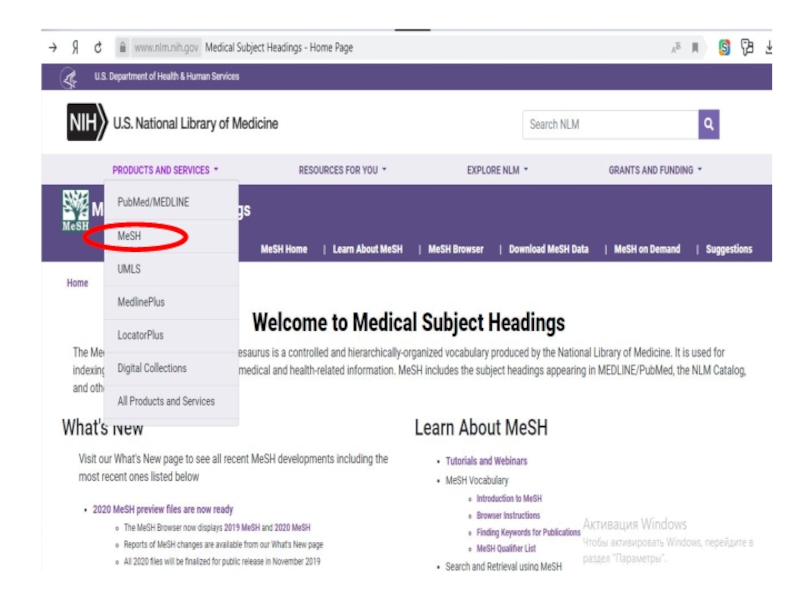Select MedlinePlus from the dropdown
The image size is (800, 600).
pyautogui.click(x=171, y=302)
